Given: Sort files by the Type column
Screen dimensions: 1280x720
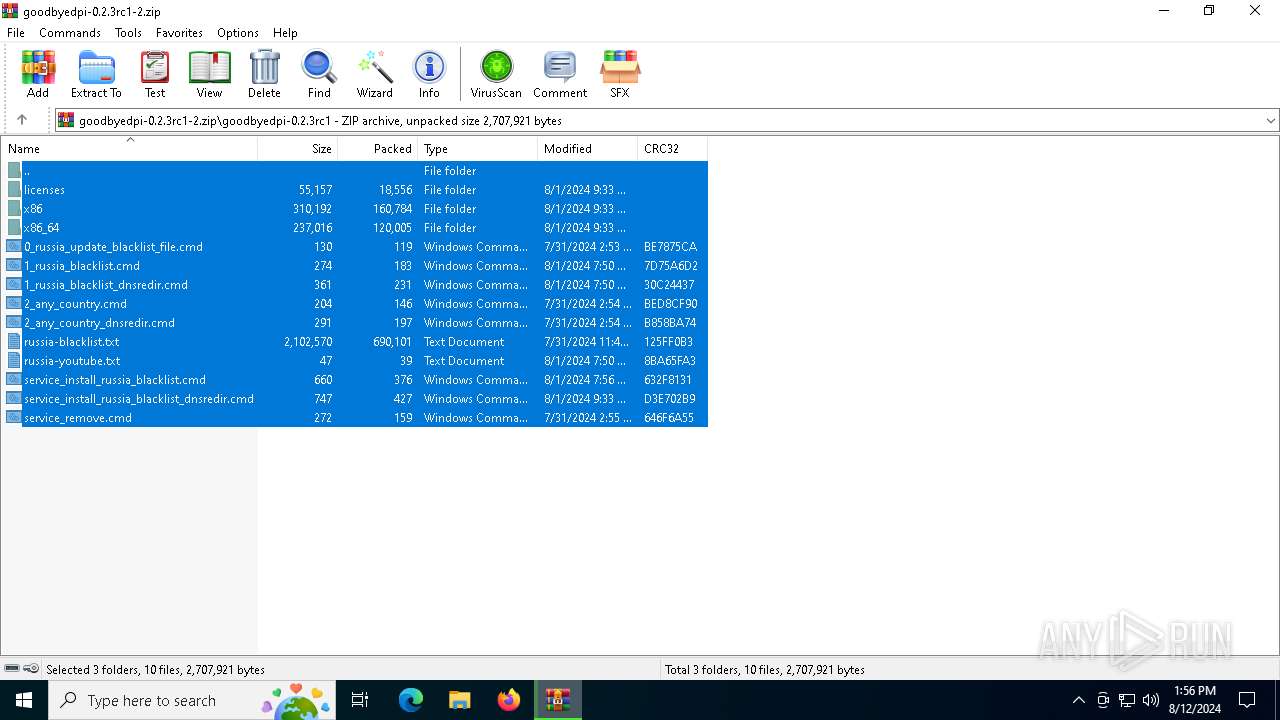Looking at the screenshot, I should [x=478, y=148].
